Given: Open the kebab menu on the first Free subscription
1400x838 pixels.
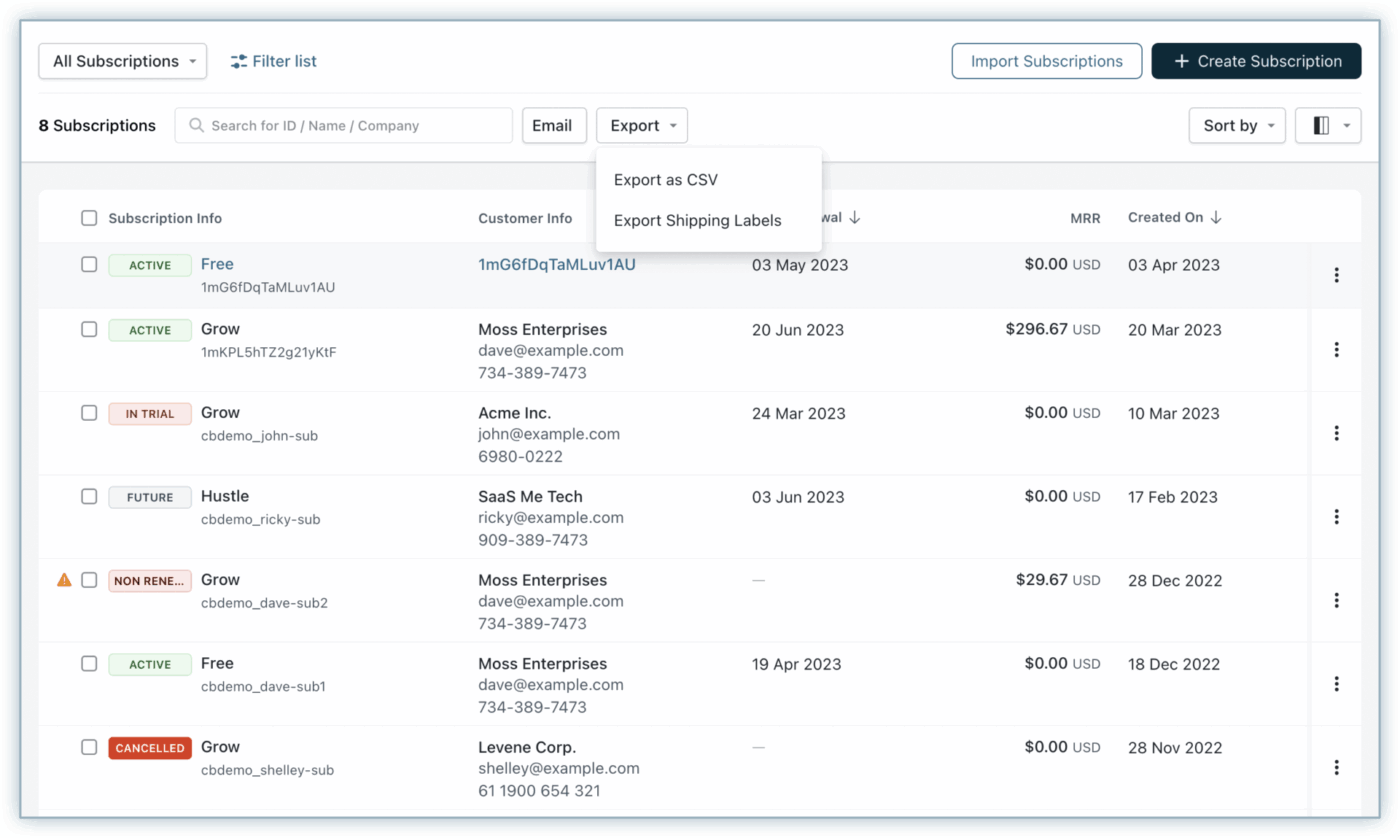Looking at the screenshot, I should click(x=1337, y=275).
